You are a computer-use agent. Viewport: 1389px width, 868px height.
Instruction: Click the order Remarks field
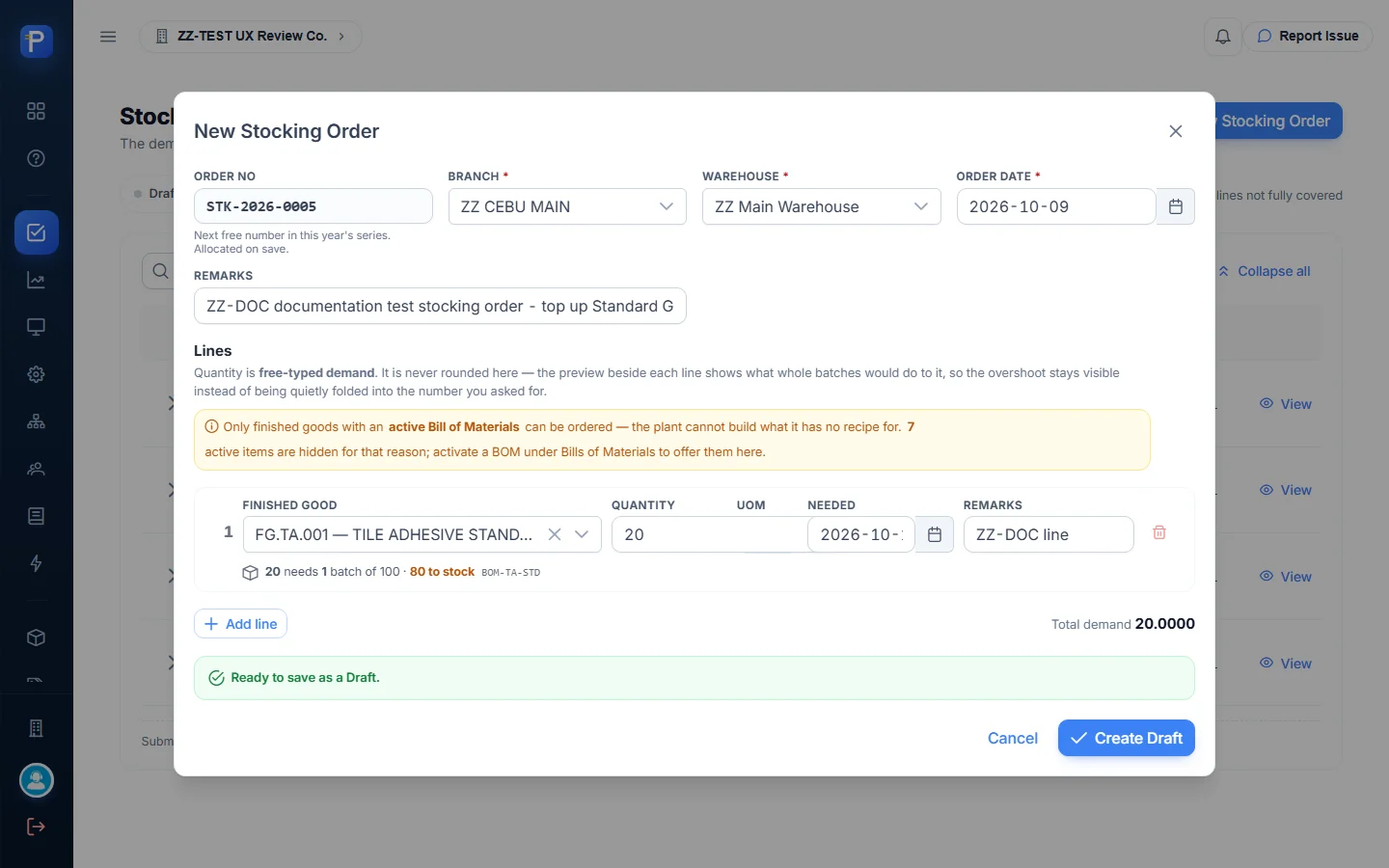click(440, 306)
